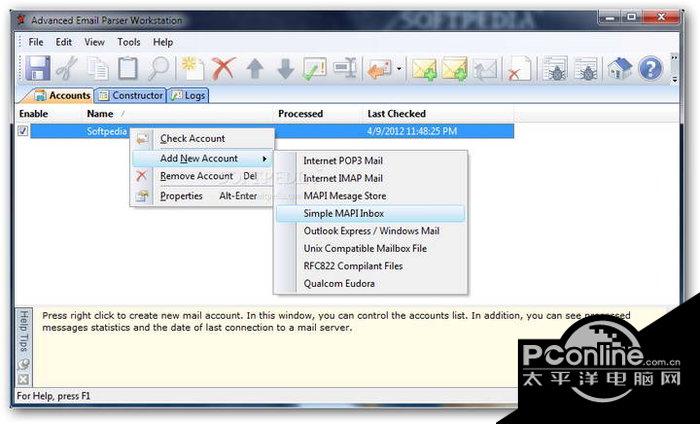Screen dimensions: 700x424
Task: Click the first bug debug icon
Action: tap(555, 69)
